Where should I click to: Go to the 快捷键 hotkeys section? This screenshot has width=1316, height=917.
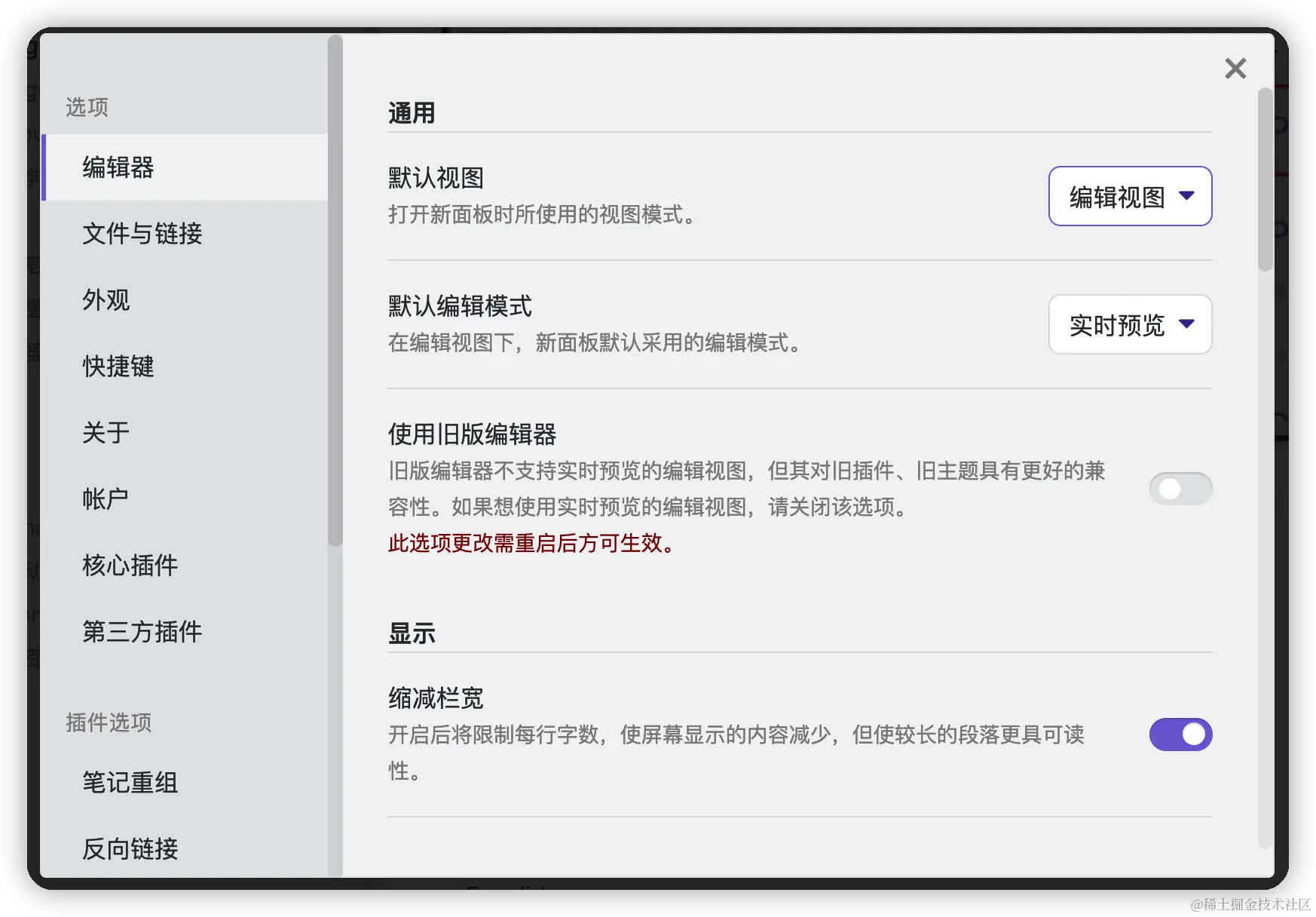tap(117, 367)
